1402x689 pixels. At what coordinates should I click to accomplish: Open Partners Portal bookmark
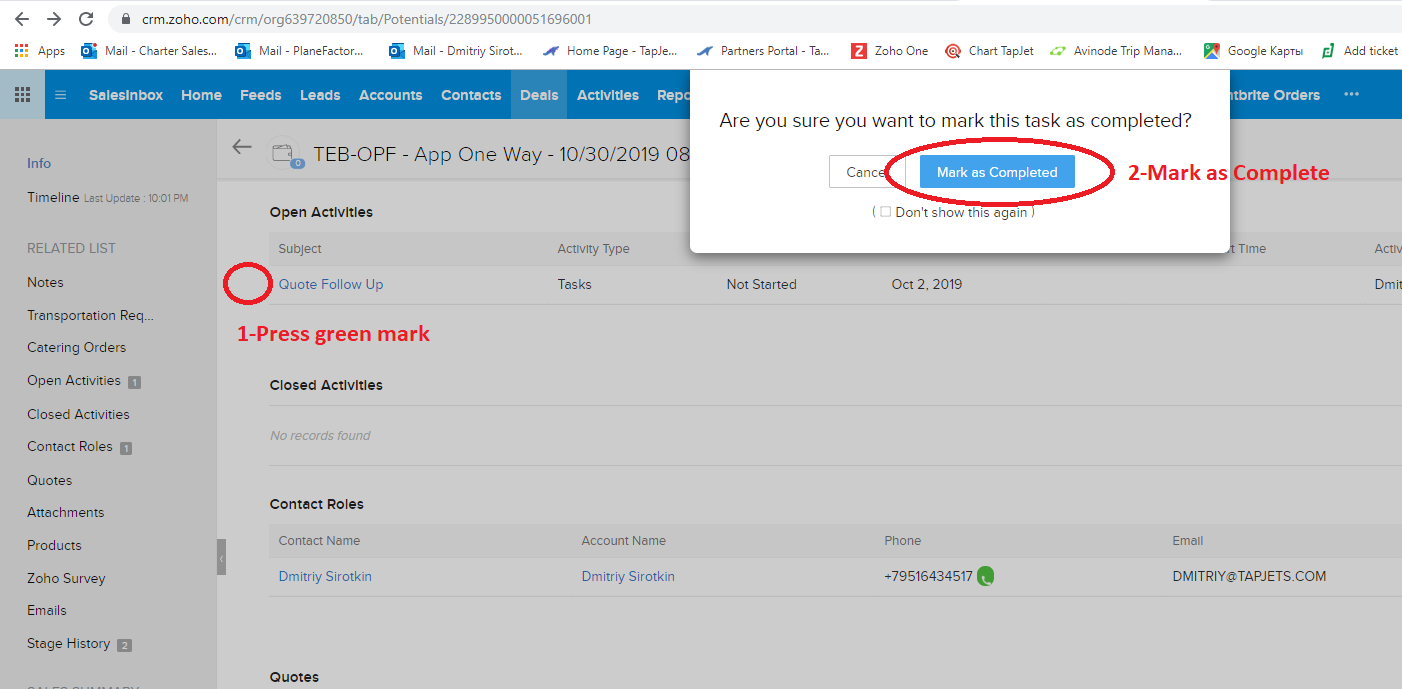tap(763, 50)
